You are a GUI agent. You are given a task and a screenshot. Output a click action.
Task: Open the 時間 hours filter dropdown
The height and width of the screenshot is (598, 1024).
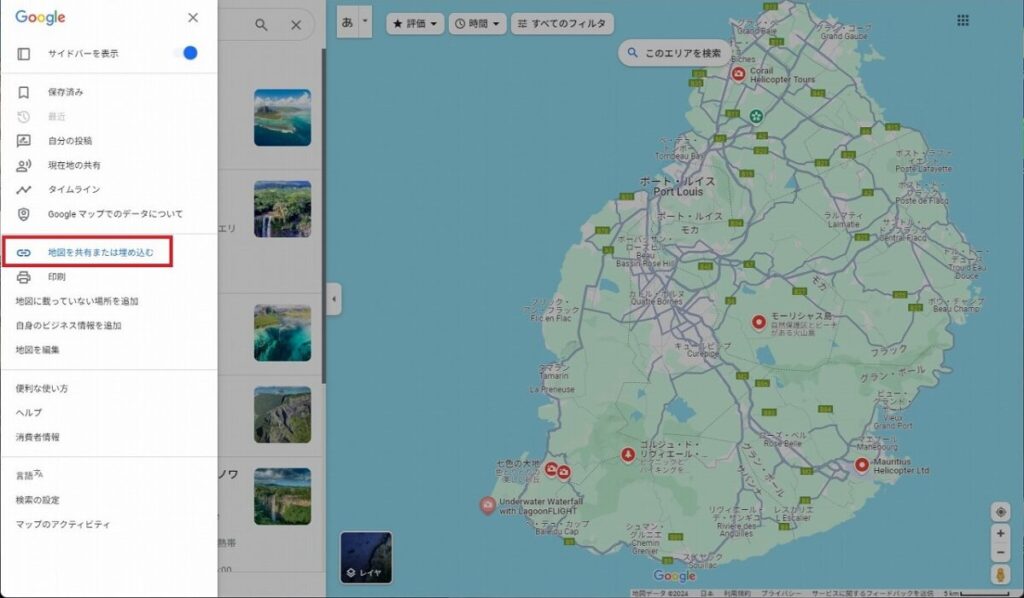477,24
